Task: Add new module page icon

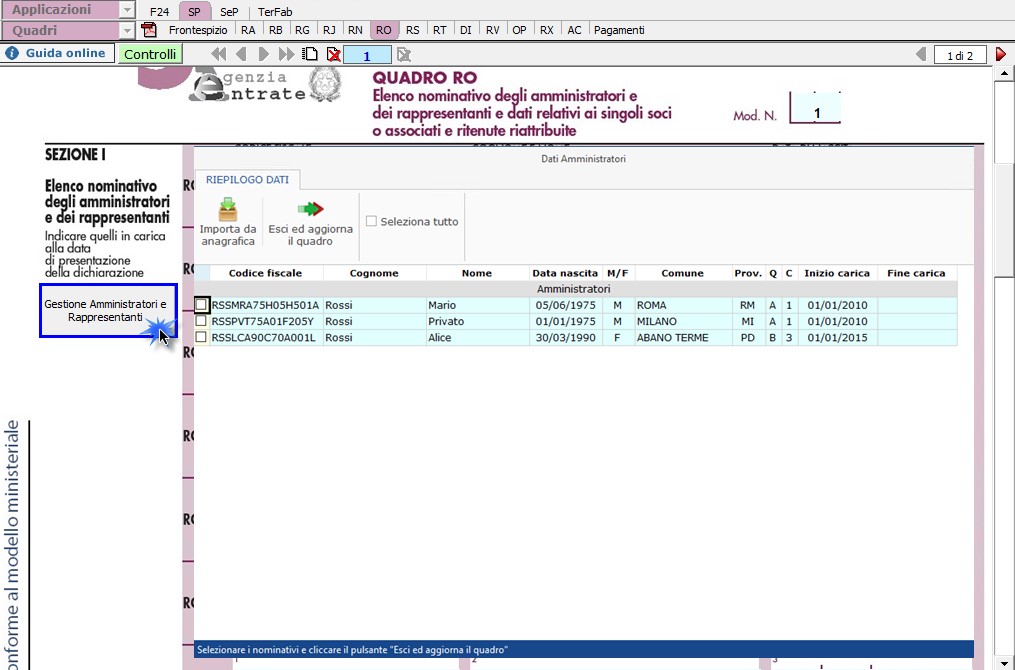Action: pyautogui.click(x=311, y=54)
